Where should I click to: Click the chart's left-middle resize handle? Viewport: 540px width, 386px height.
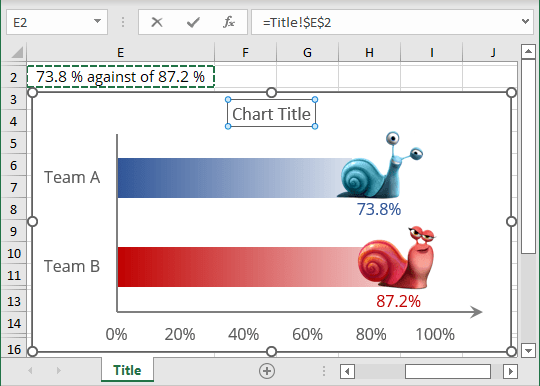(32, 222)
